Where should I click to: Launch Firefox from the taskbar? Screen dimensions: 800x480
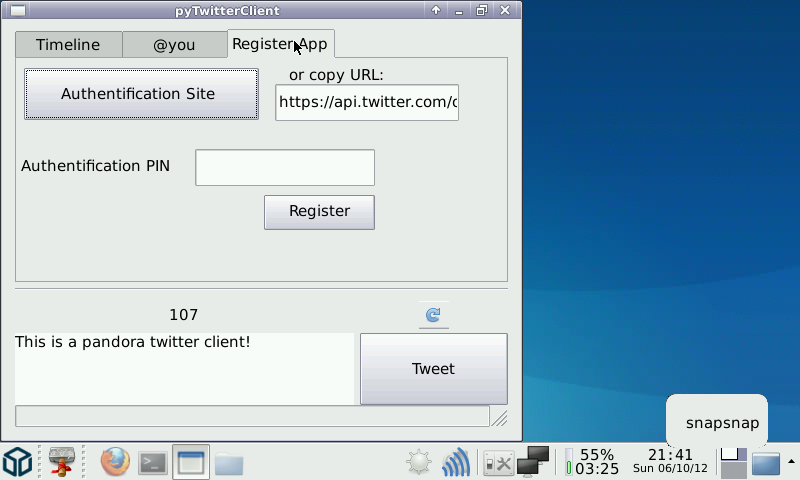click(x=115, y=462)
